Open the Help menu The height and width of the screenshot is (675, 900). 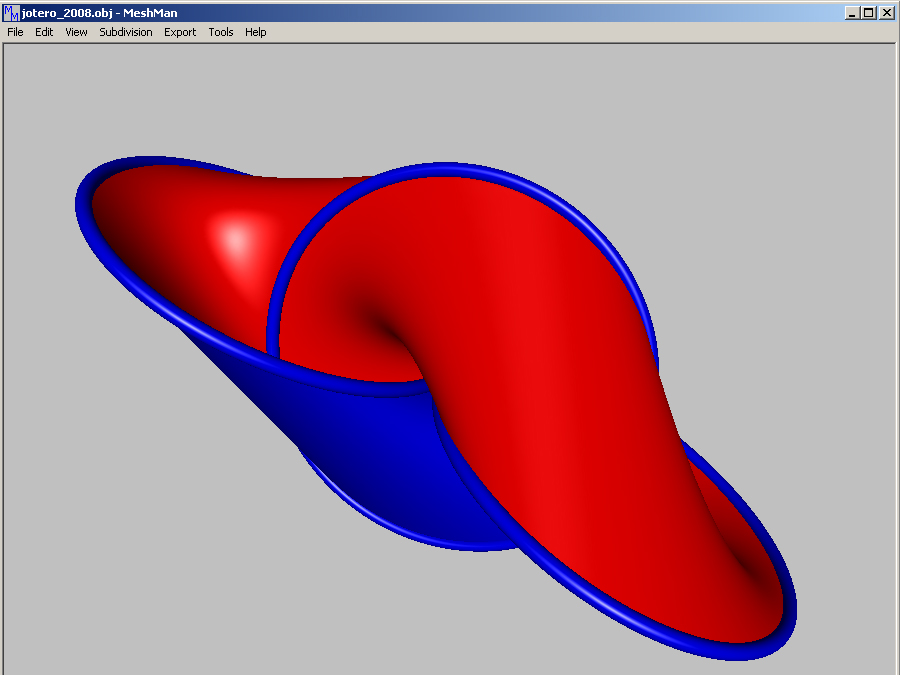point(255,32)
